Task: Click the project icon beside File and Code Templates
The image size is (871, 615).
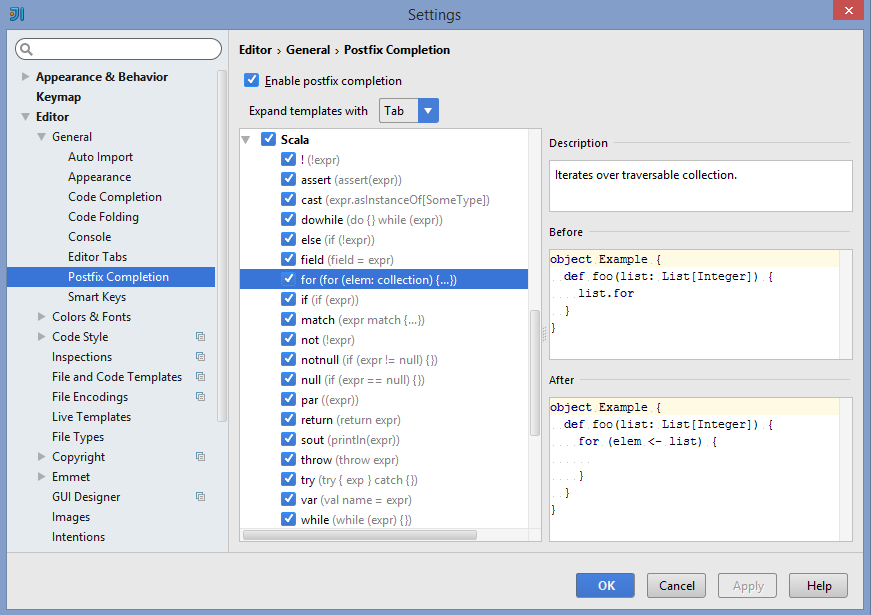Action: coord(201,377)
